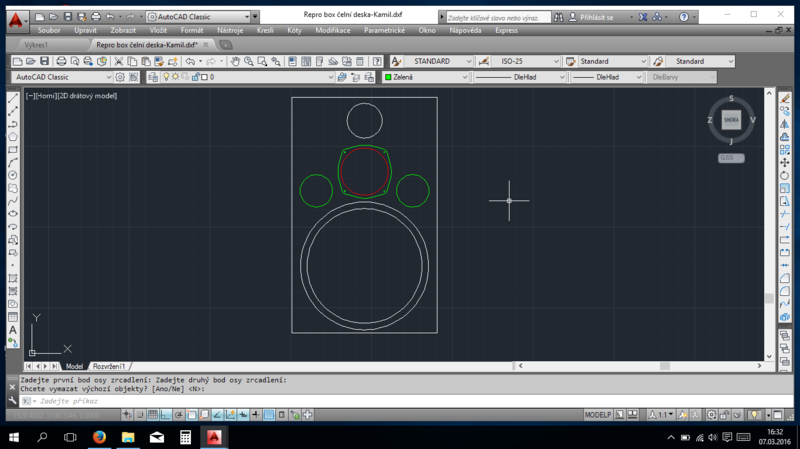800x449 pixels.
Task: Open the Kresli menu
Action: pos(265,31)
